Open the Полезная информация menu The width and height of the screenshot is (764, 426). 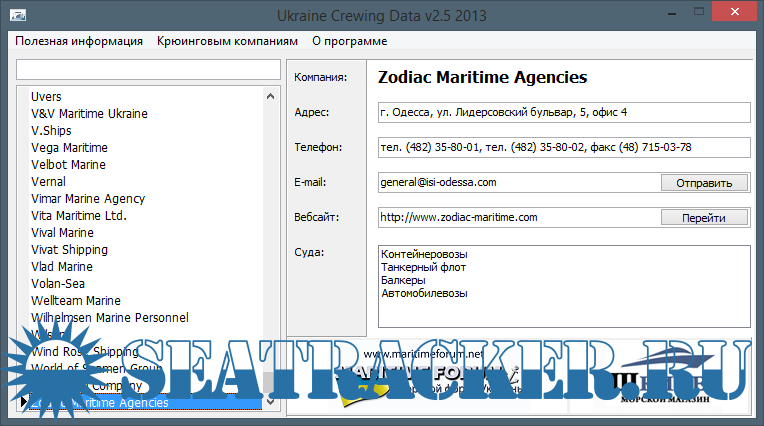coord(77,41)
